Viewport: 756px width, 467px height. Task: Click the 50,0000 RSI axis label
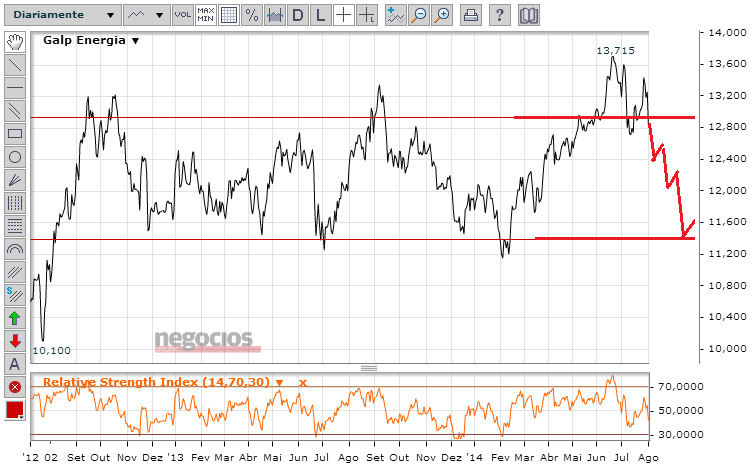(681, 411)
